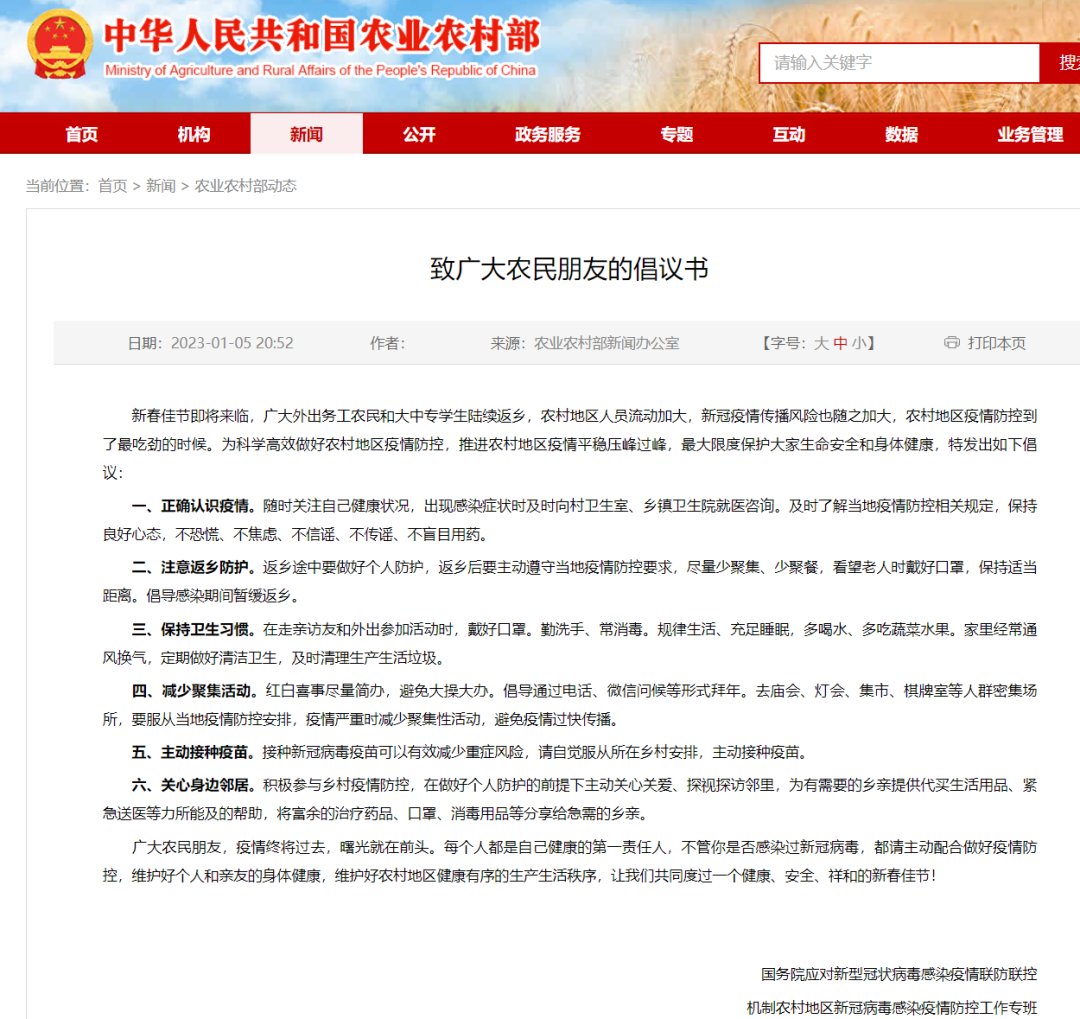Click the national emblem logo
This screenshot has height=1019, width=1080.
click(60, 45)
